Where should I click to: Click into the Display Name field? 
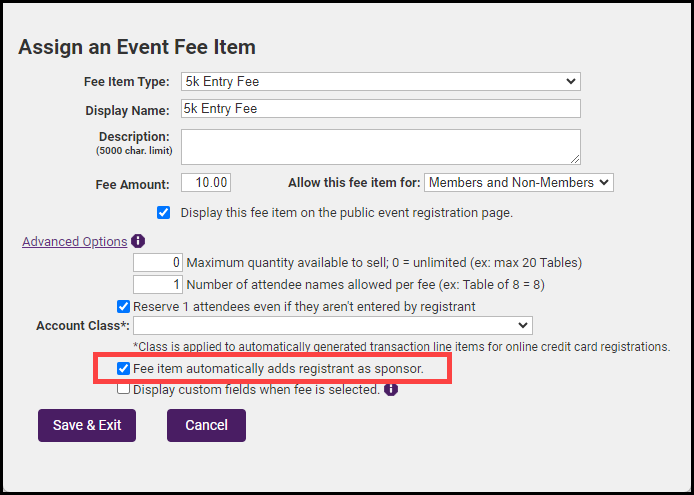(x=380, y=109)
